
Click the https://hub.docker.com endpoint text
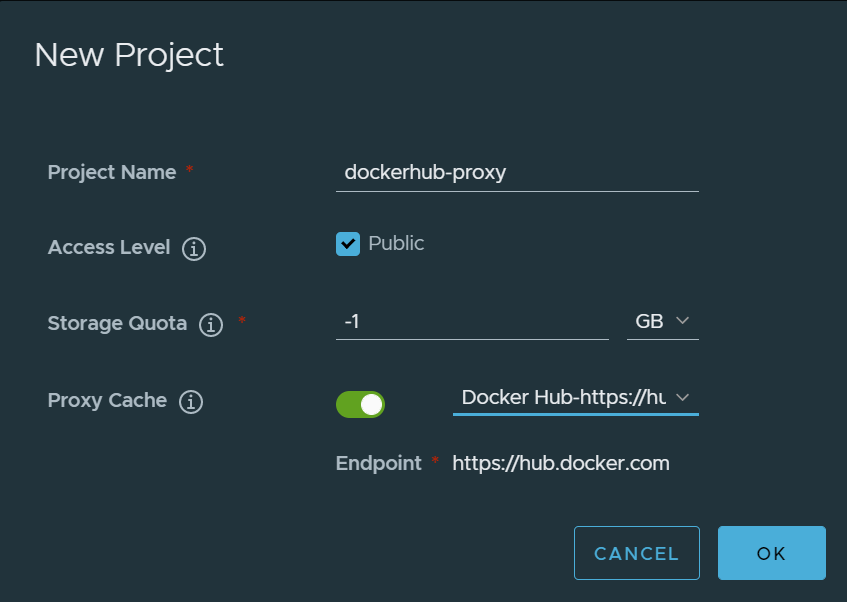(x=561, y=463)
